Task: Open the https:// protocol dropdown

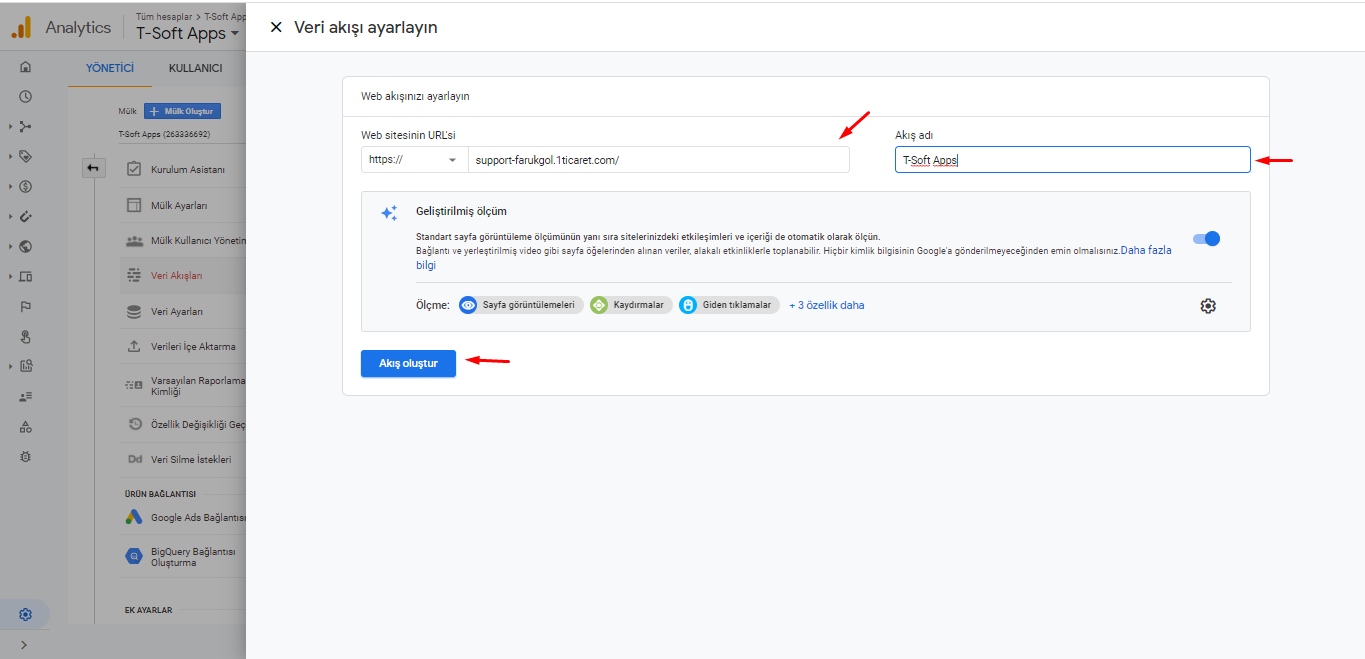Action: point(415,160)
